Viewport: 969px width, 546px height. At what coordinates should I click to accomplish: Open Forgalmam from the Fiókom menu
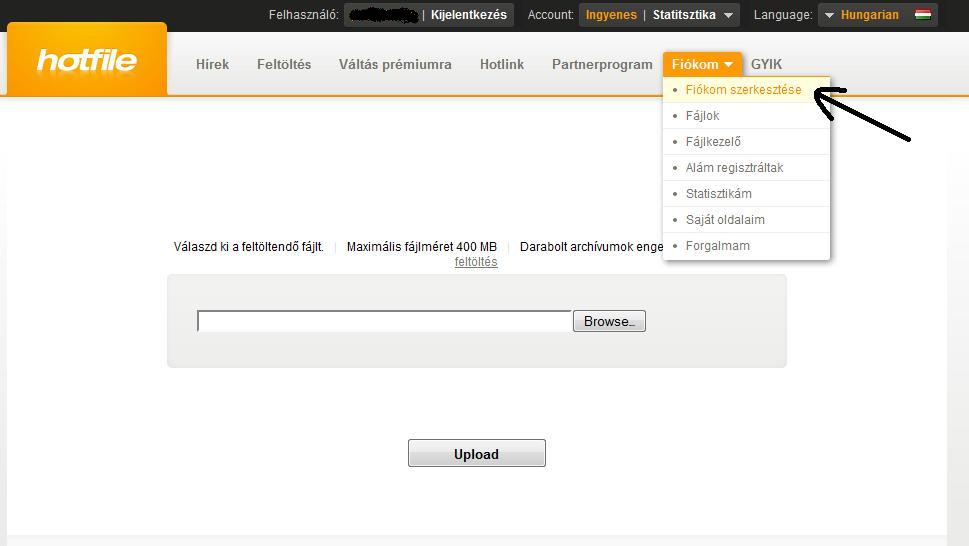(746, 246)
